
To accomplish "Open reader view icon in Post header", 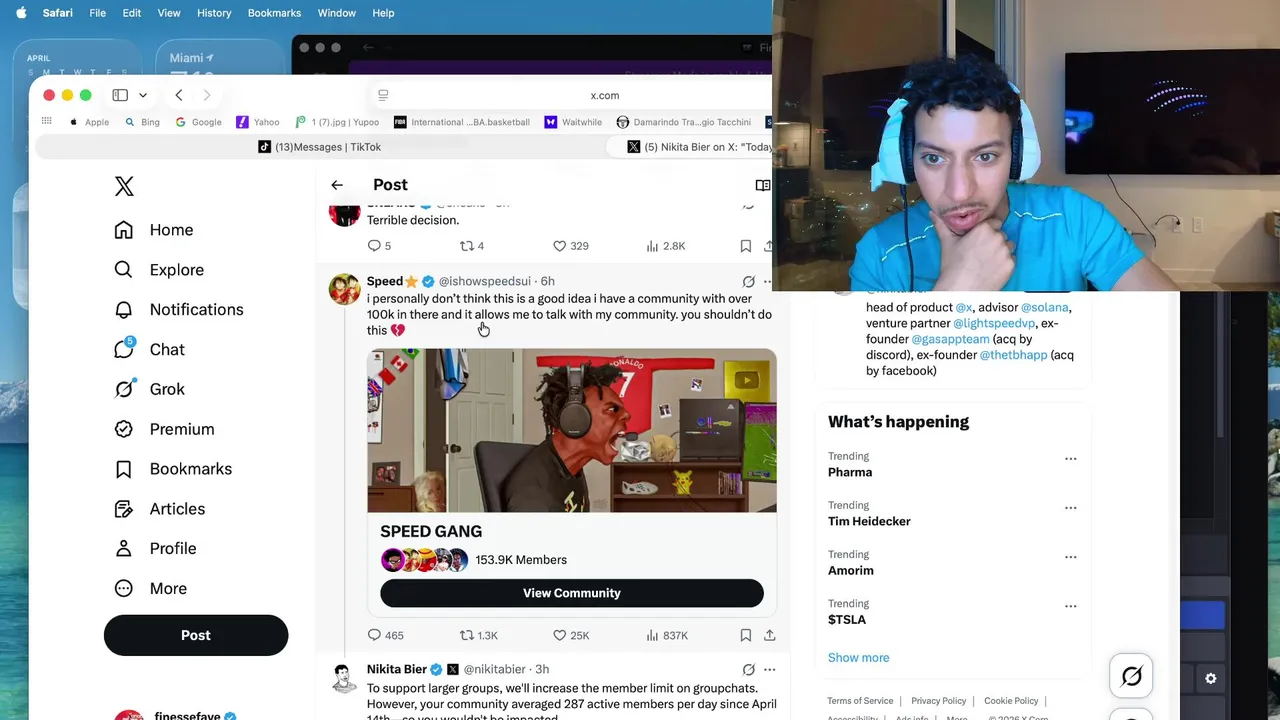I will tap(763, 185).
